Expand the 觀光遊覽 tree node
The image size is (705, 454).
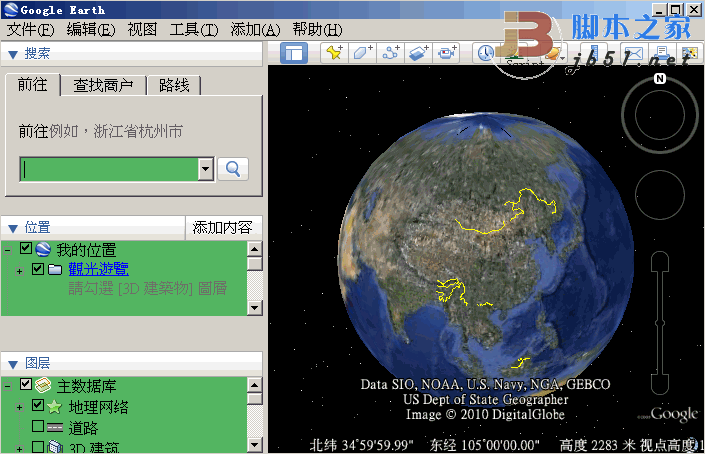pos(19,271)
